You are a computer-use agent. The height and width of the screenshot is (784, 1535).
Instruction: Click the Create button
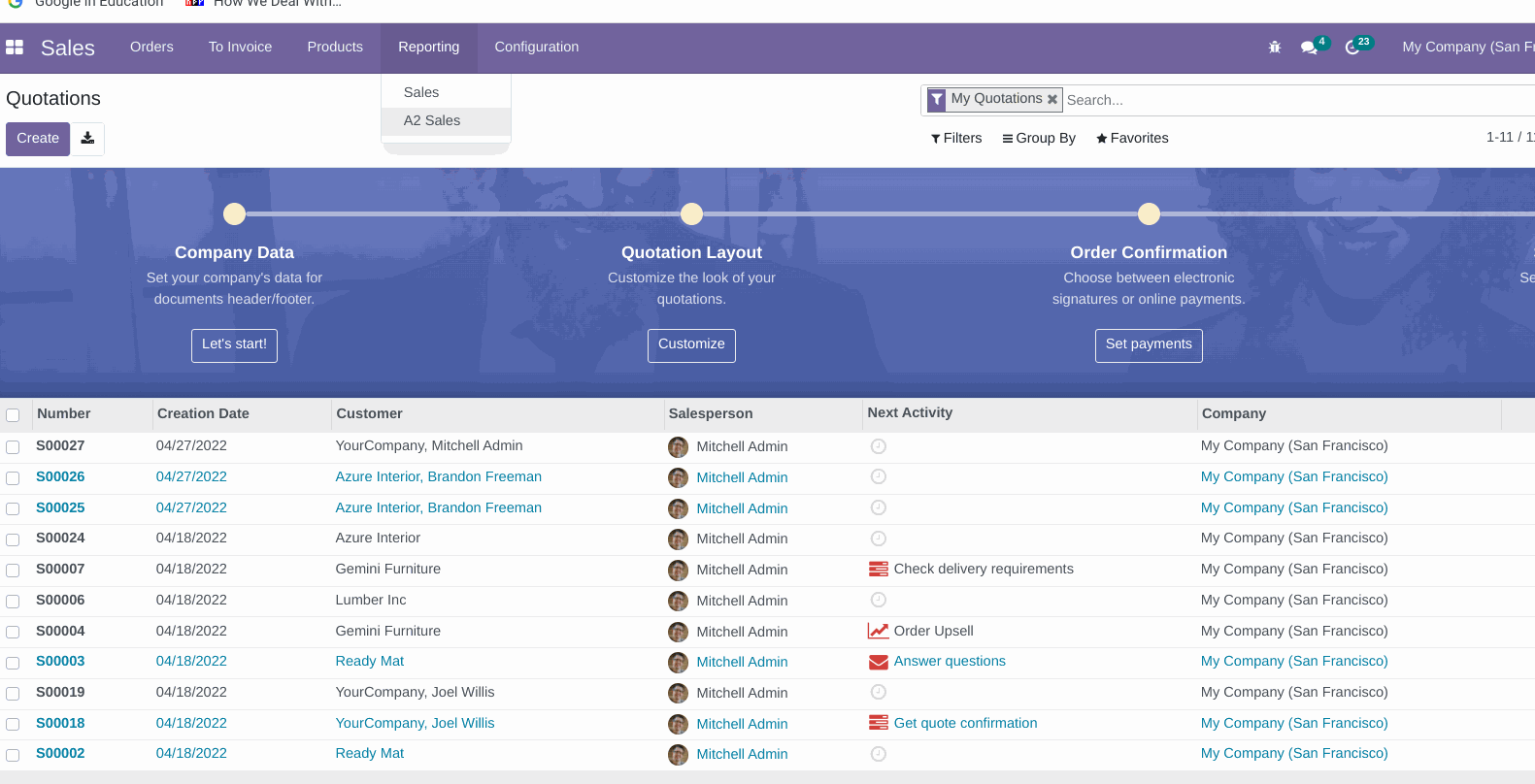tap(38, 139)
